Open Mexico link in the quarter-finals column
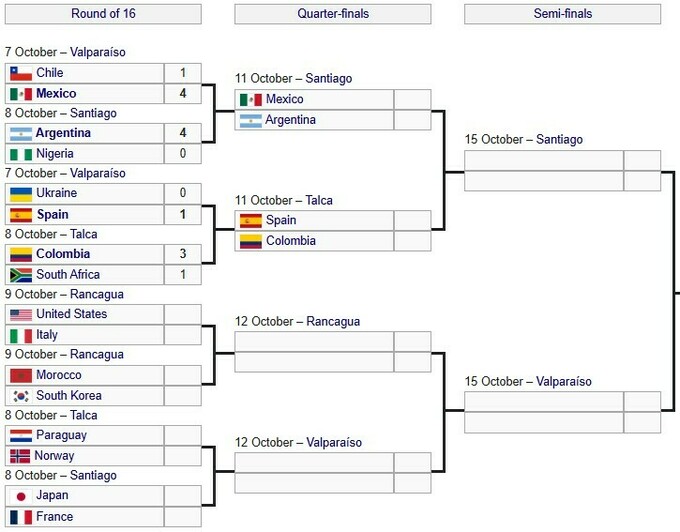This screenshot has height=532, width=680. (284, 99)
